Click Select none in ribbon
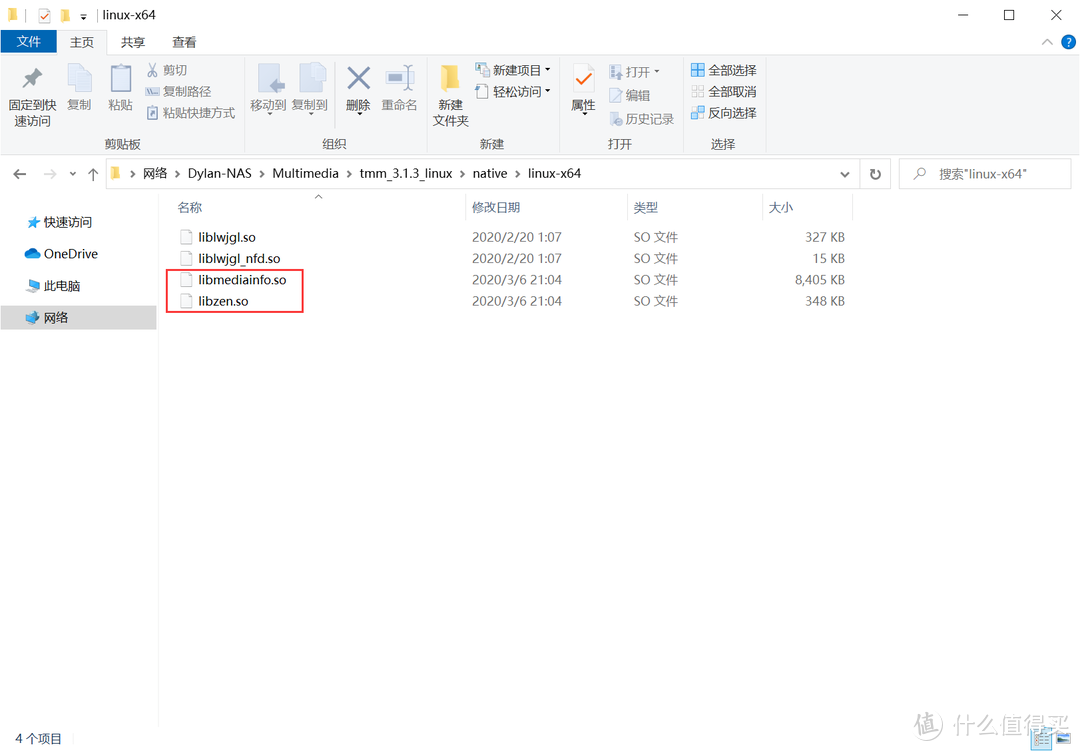The width and height of the screenshot is (1080, 751). [723, 92]
